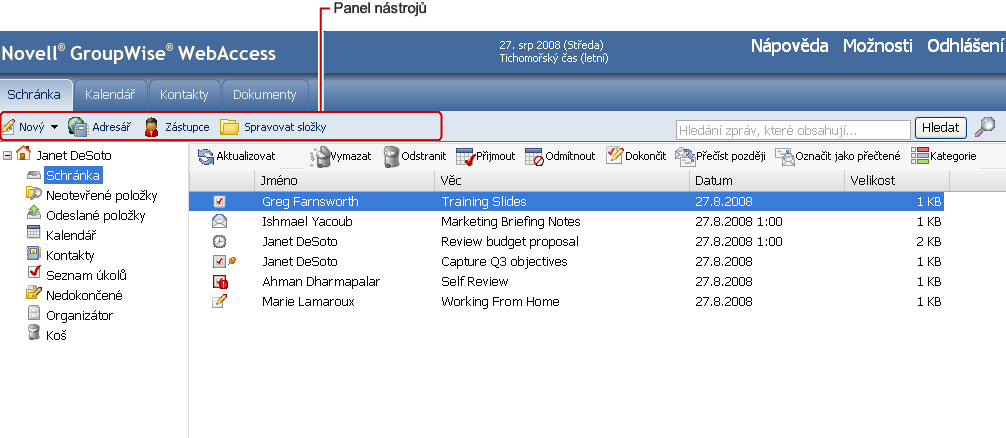The image size is (1006, 438).
Task: Open the Kontakty folder in tree
Action: pyautogui.click(x=70, y=255)
